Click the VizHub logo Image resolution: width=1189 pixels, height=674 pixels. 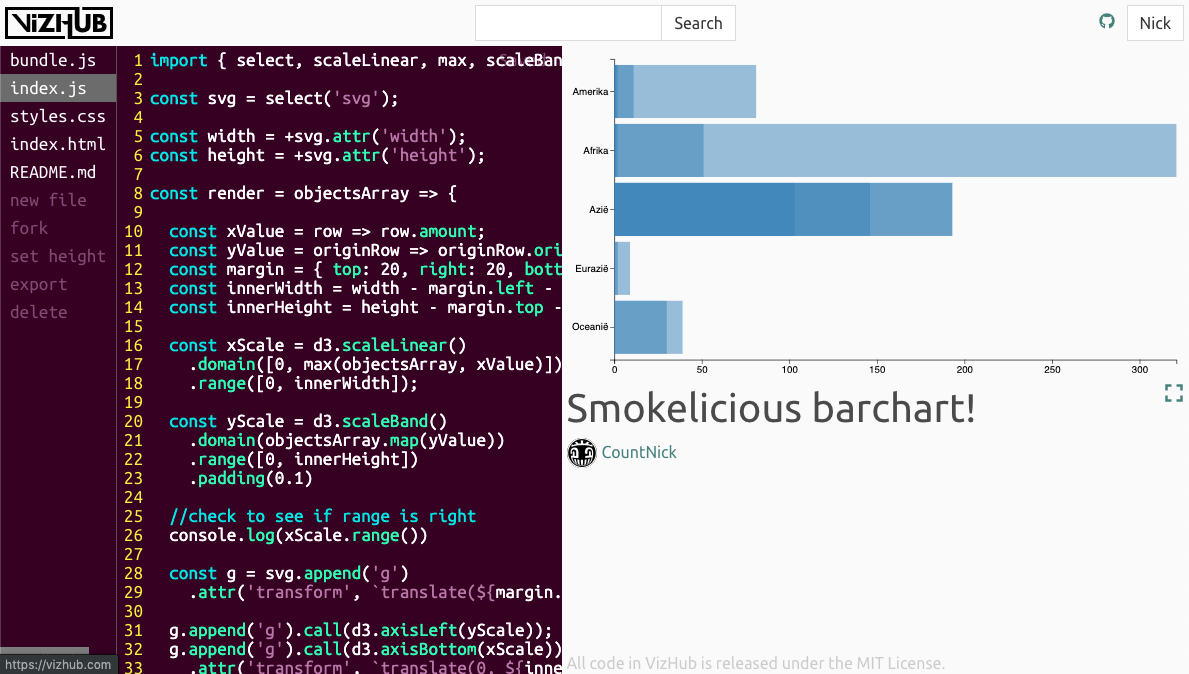coord(59,22)
